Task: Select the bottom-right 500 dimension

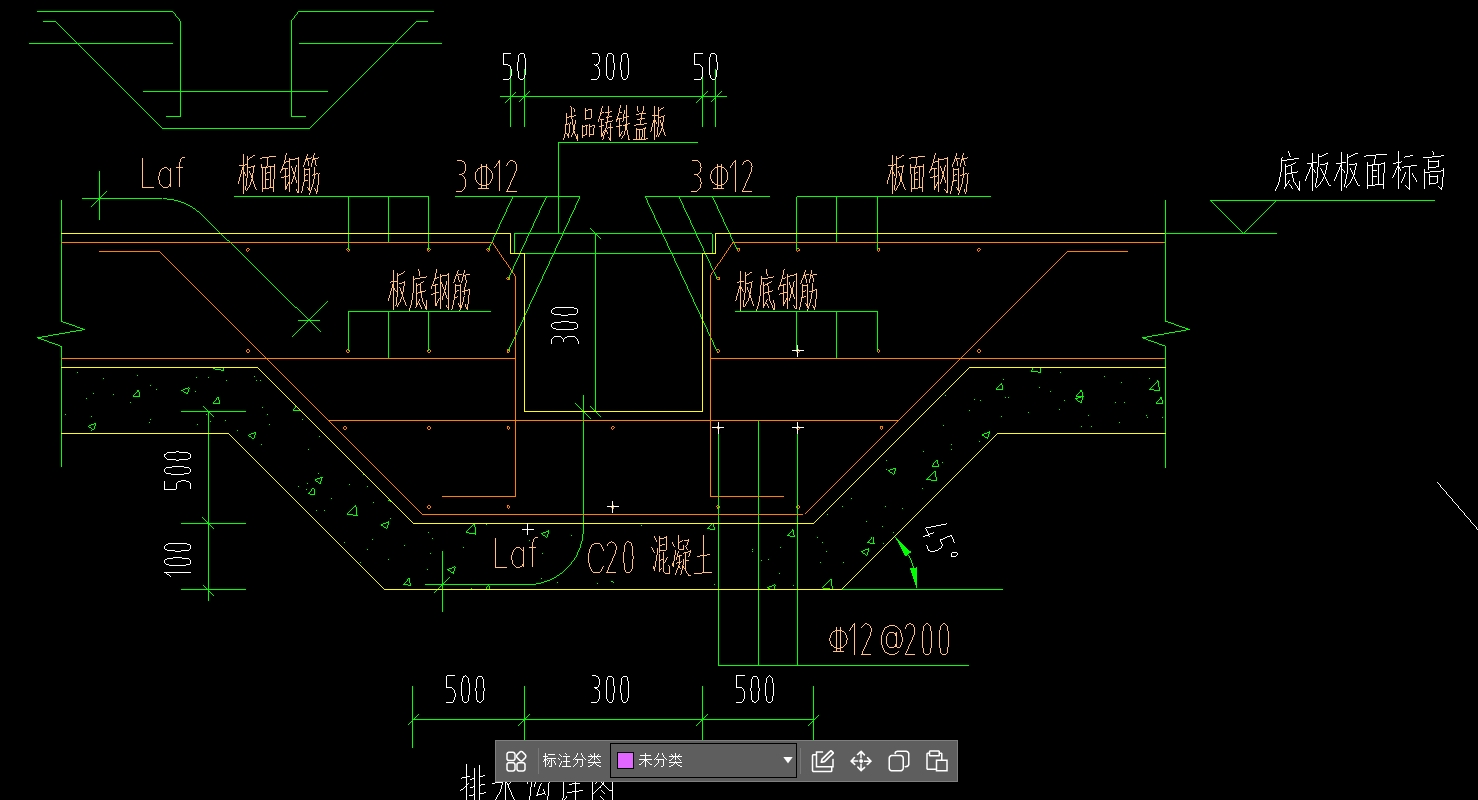Action: click(755, 690)
